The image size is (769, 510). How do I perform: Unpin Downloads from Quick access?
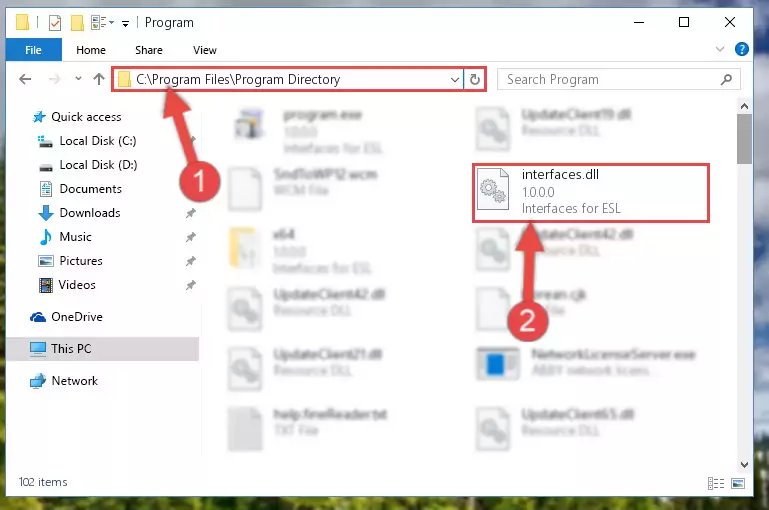[x=190, y=213]
